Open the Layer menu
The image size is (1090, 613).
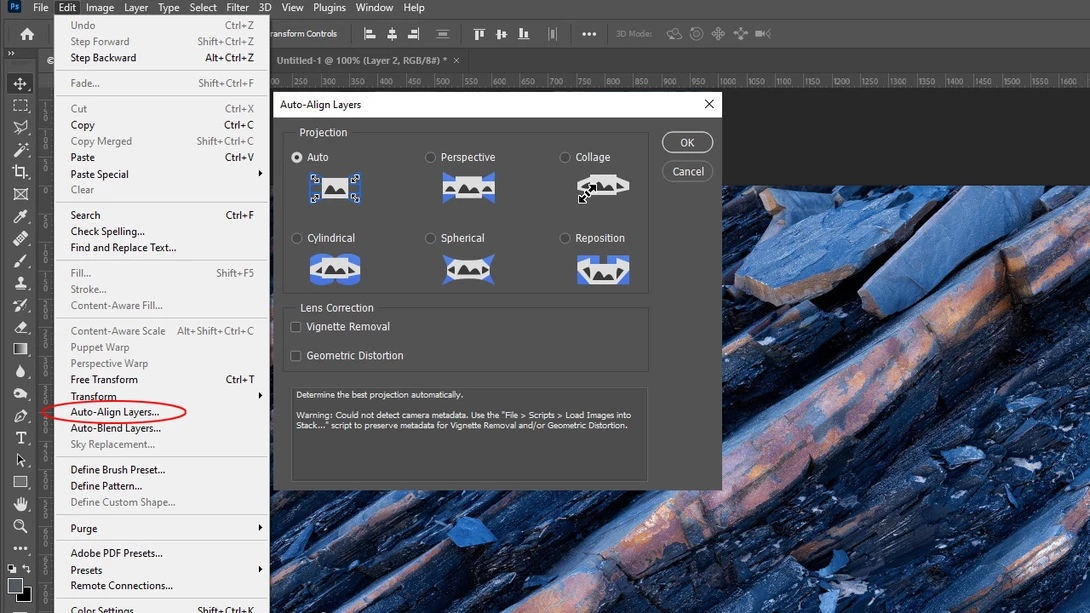click(x=136, y=8)
